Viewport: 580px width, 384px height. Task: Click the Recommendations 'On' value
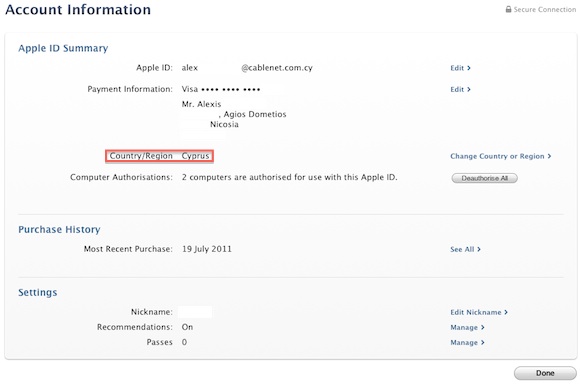coord(187,327)
